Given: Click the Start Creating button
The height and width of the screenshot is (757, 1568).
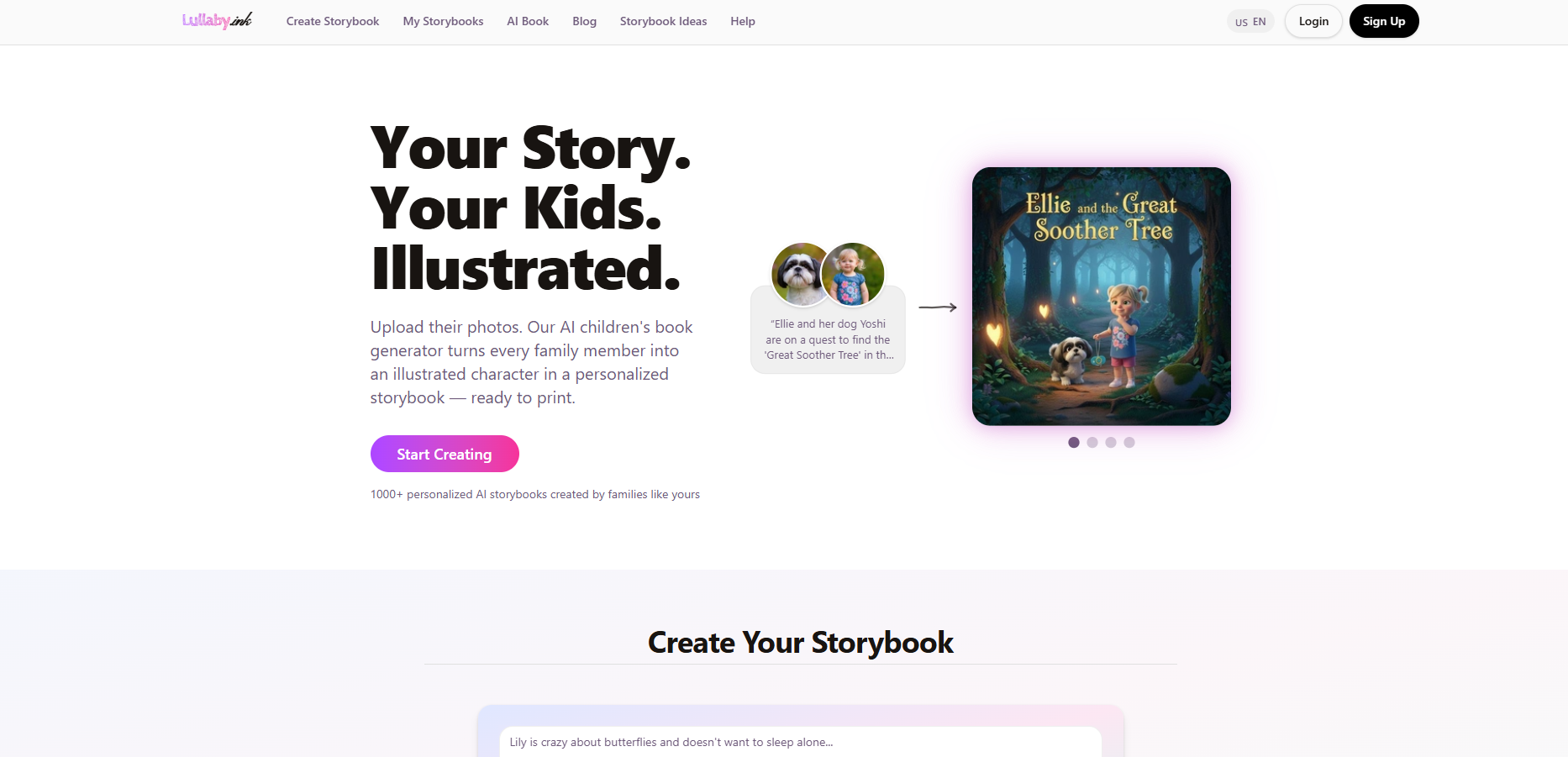Looking at the screenshot, I should 445,454.
